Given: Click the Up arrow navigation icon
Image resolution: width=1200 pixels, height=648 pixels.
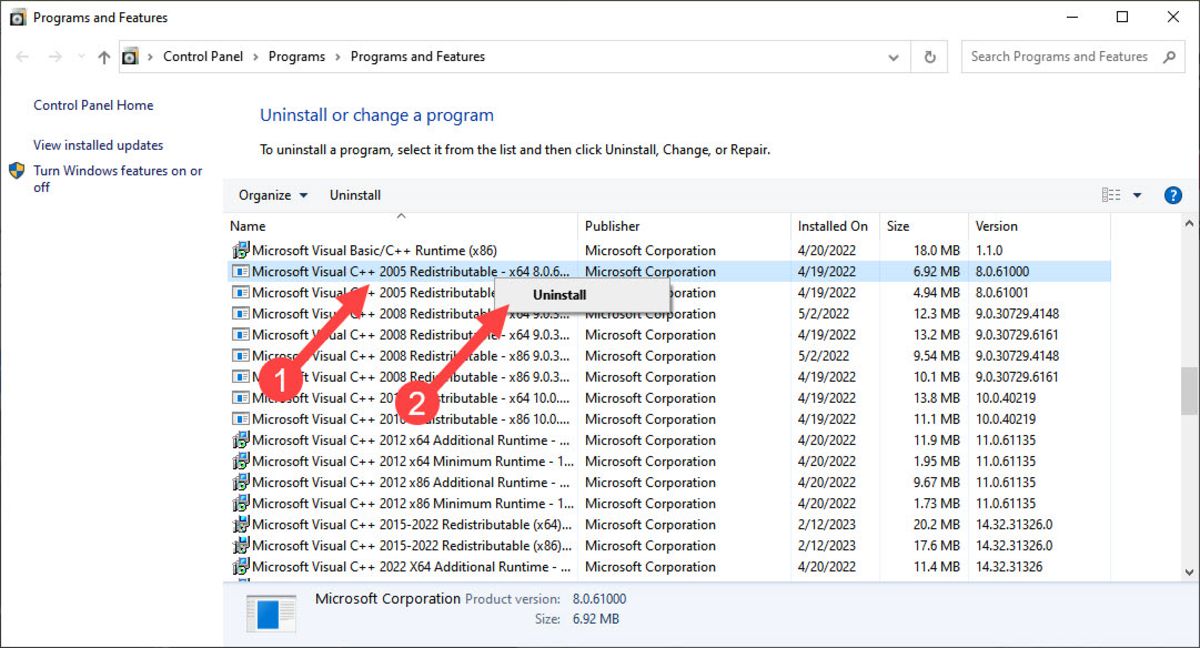Looking at the screenshot, I should tap(104, 57).
